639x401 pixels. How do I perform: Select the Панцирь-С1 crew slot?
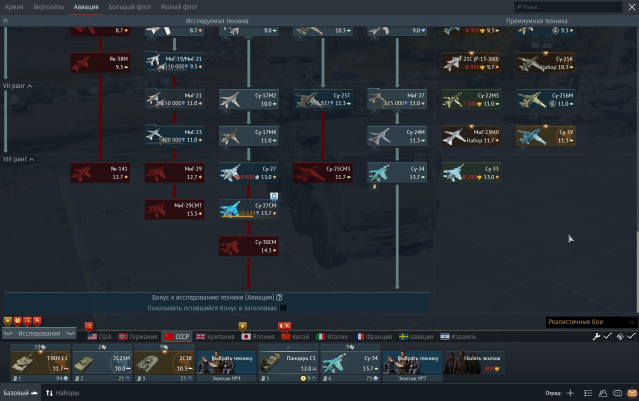coord(291,363)
